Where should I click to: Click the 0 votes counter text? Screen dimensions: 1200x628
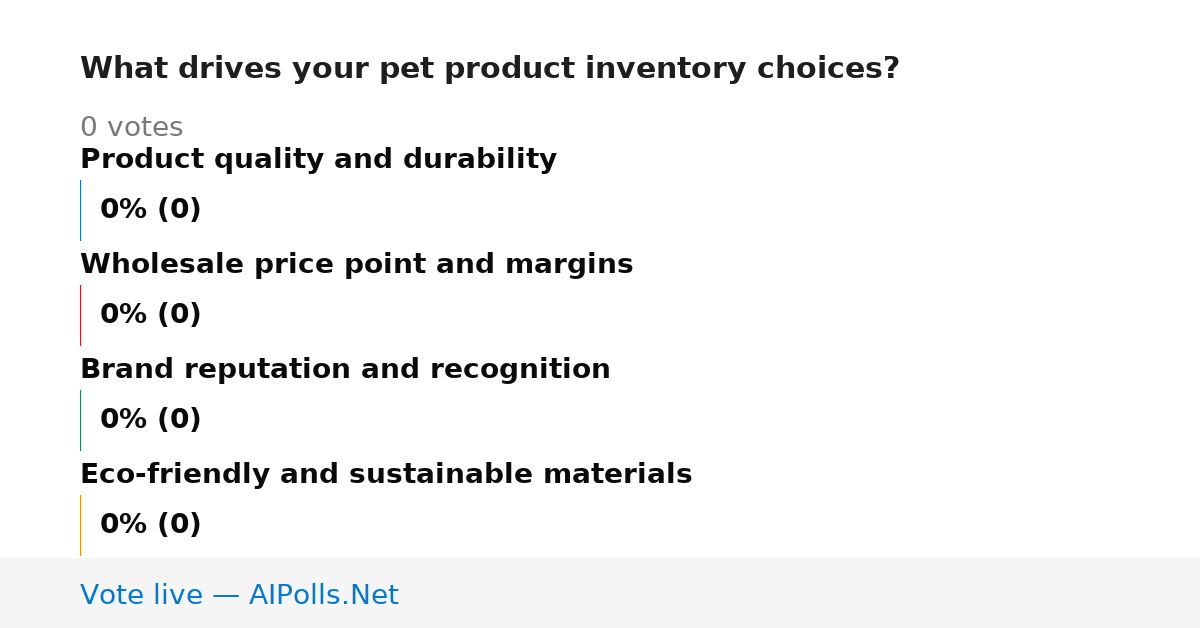click(x=131, y=128)
